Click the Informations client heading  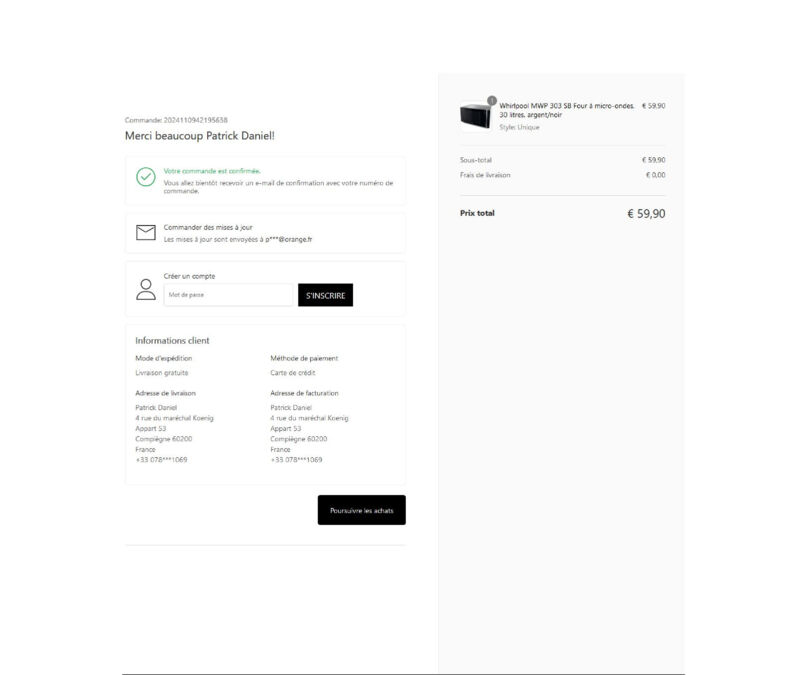pos(172,340)
